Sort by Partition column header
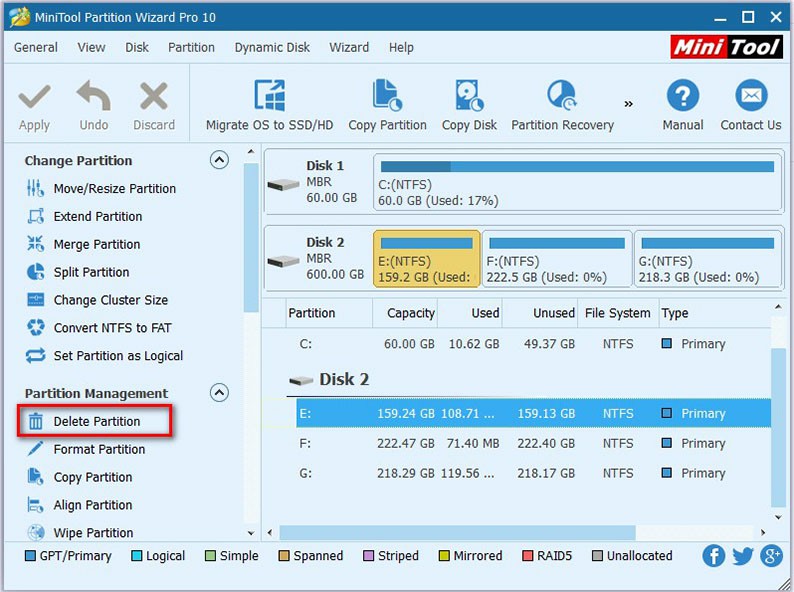Viewport: 794px width, 592px height. 329,313
